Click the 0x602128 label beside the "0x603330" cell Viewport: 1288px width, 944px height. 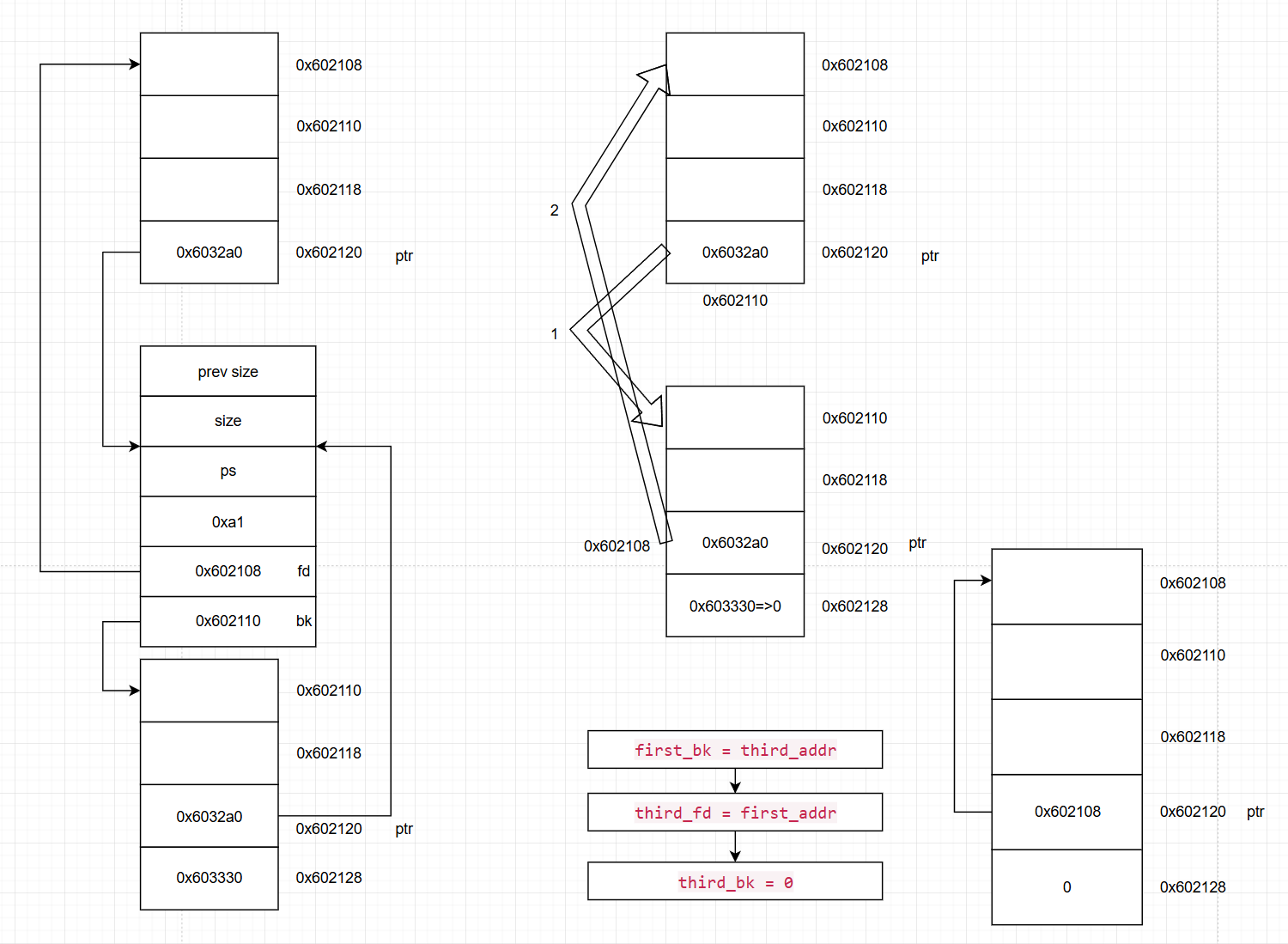click(329, 878)
